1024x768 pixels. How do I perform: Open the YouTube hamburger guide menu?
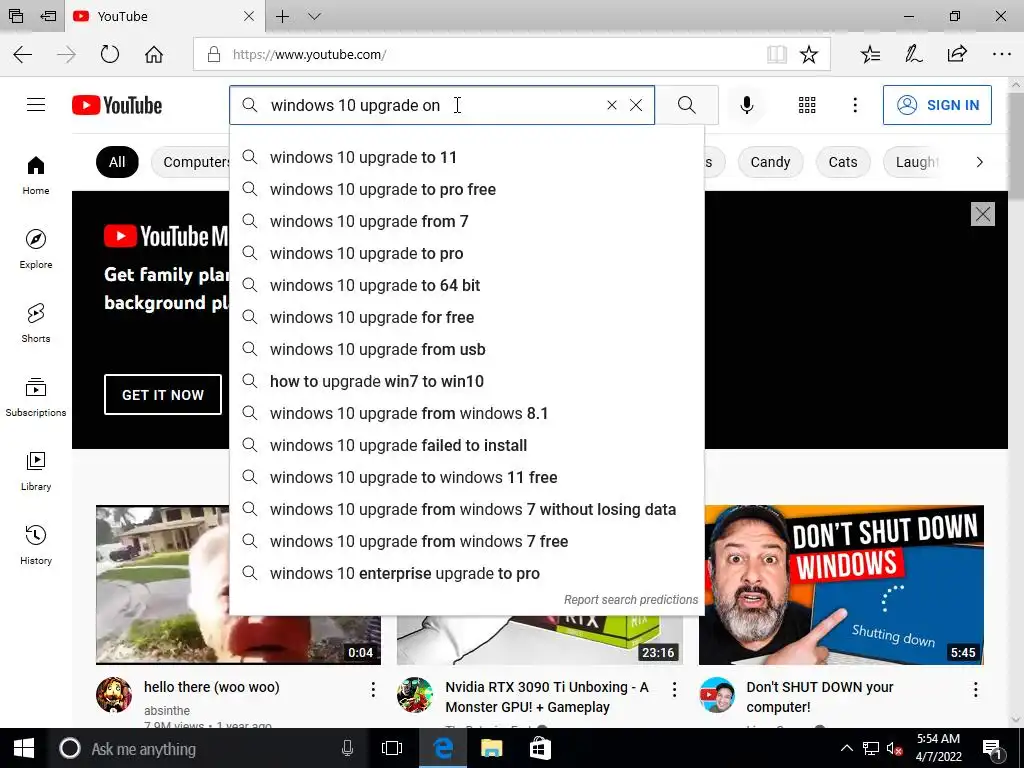[36, 104]
